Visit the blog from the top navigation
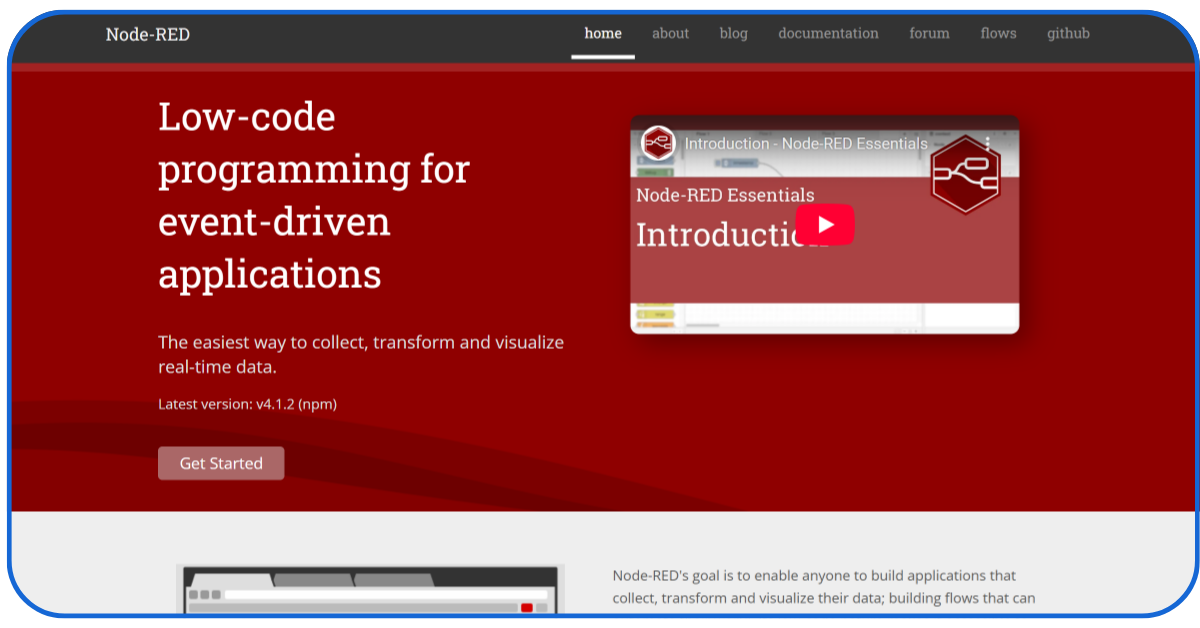1200x628 pixels. click(733, 33)
